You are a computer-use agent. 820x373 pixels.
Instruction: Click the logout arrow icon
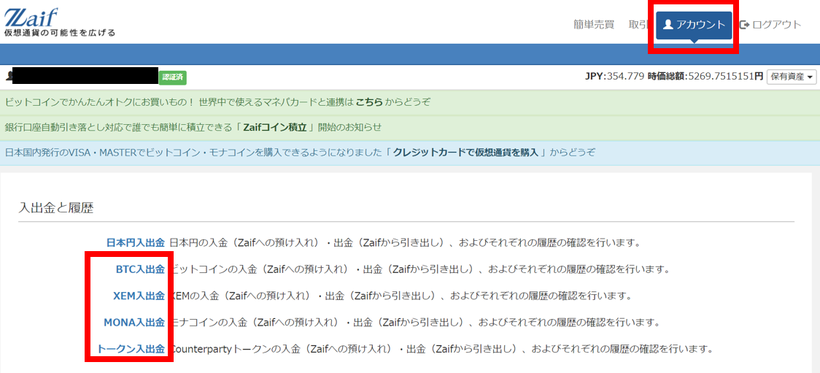click(744, 25)
